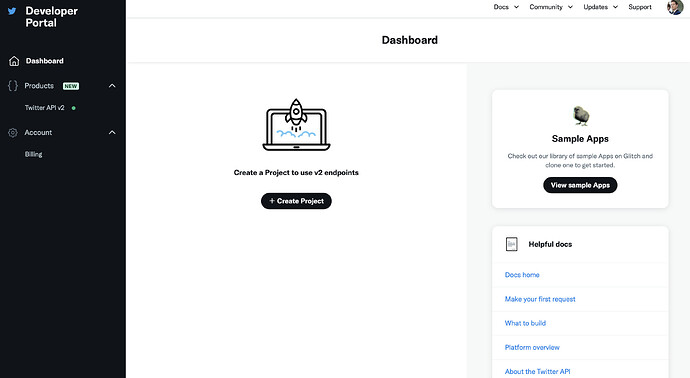Click the Sample Apps heading
690x378 pixels.
pos(580,139)
